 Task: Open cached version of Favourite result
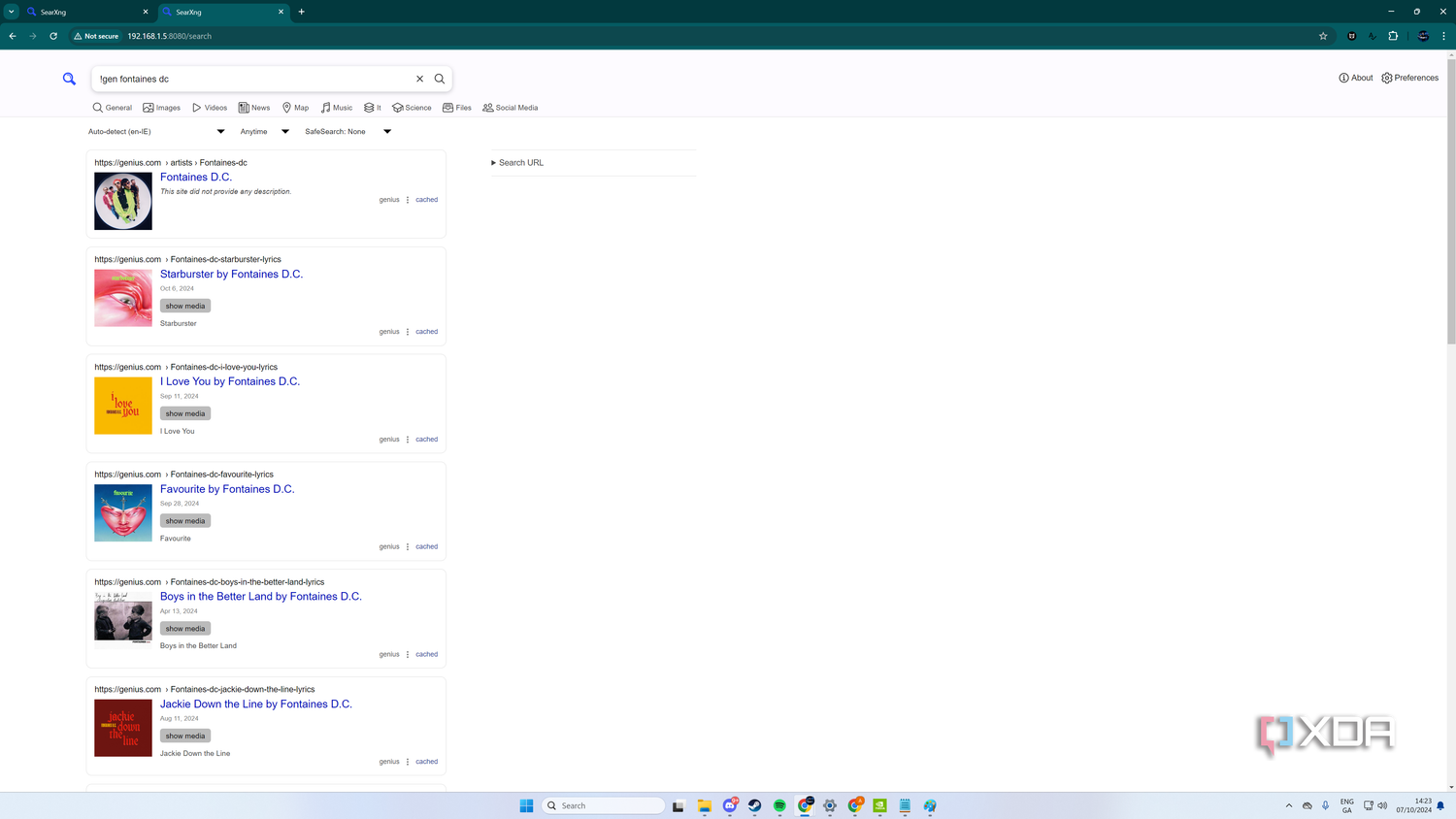click(427, 546)
